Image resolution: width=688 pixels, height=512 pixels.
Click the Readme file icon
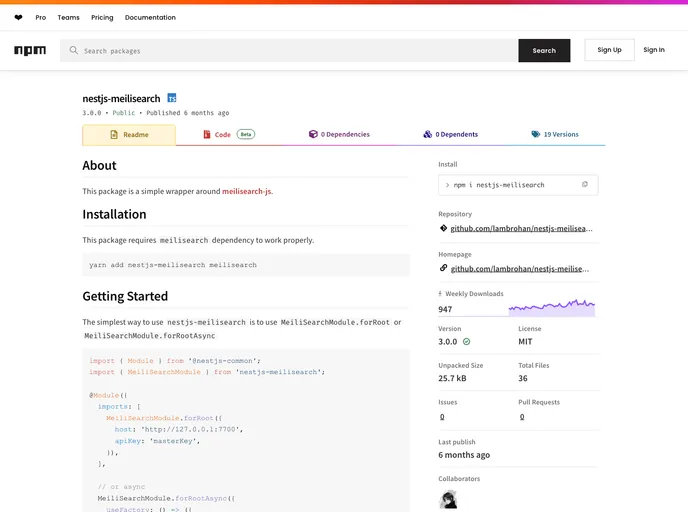114,135
